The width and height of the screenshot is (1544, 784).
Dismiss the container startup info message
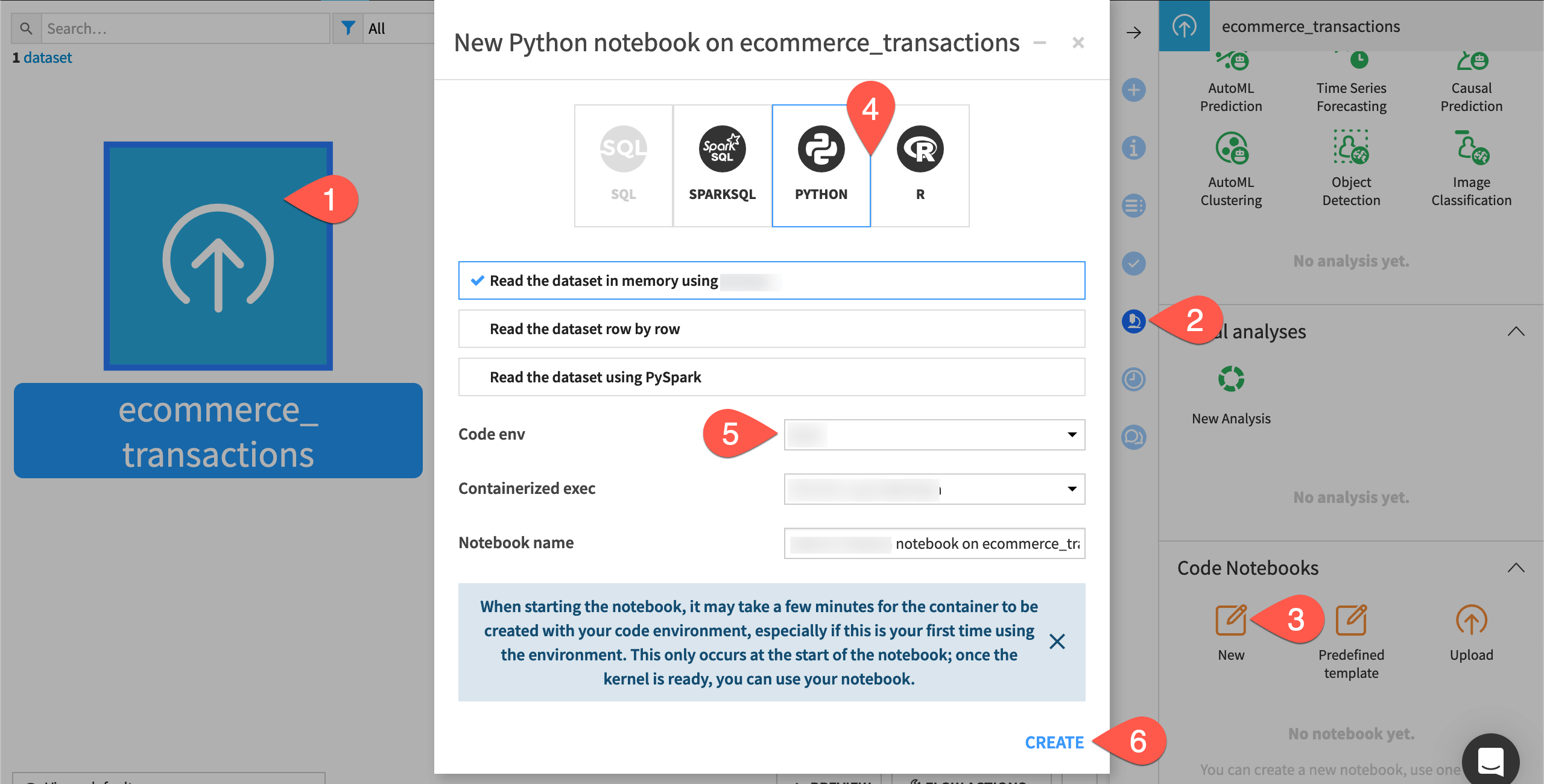tap(1057, 642)
